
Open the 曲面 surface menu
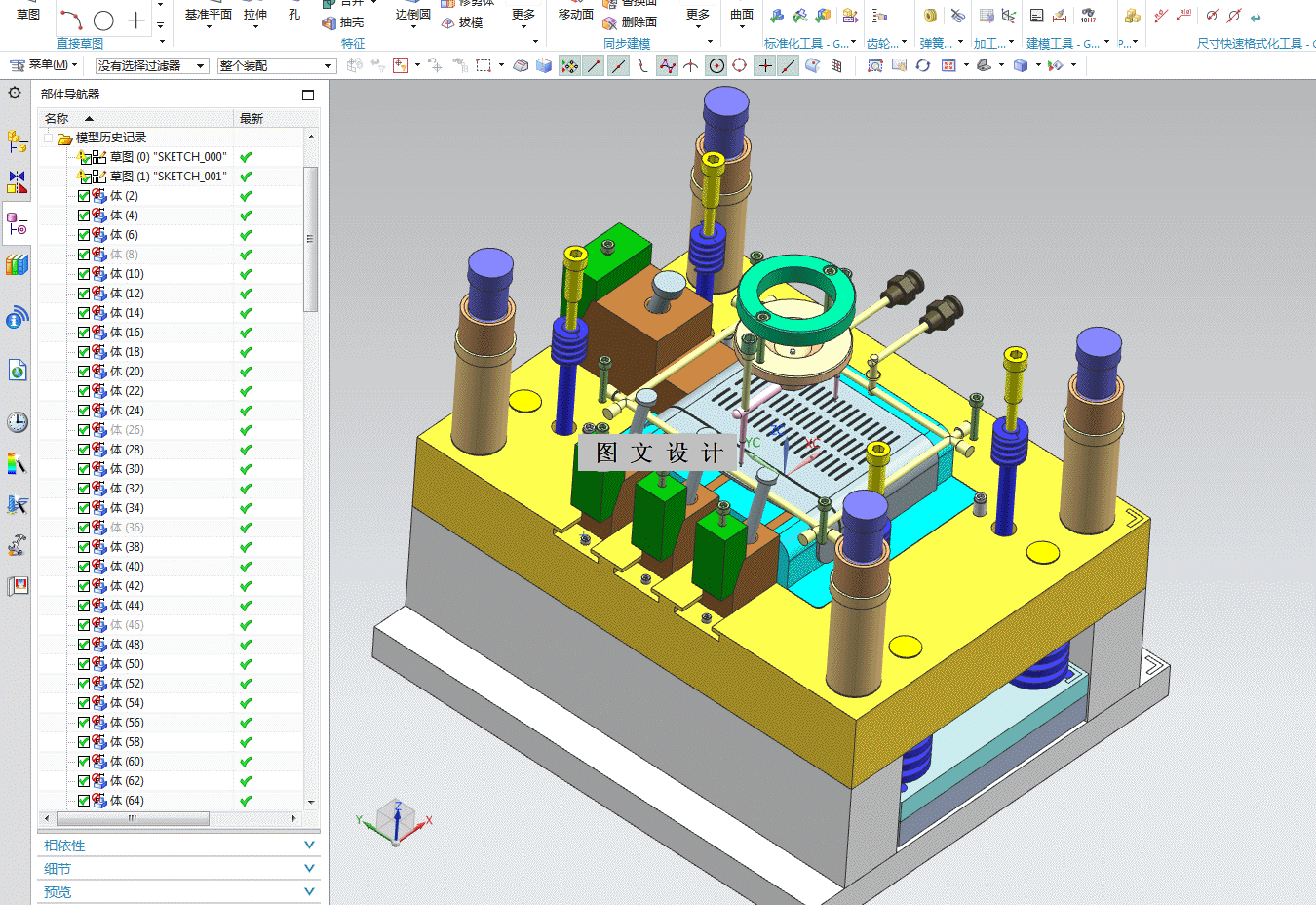(x=742, y=17)
